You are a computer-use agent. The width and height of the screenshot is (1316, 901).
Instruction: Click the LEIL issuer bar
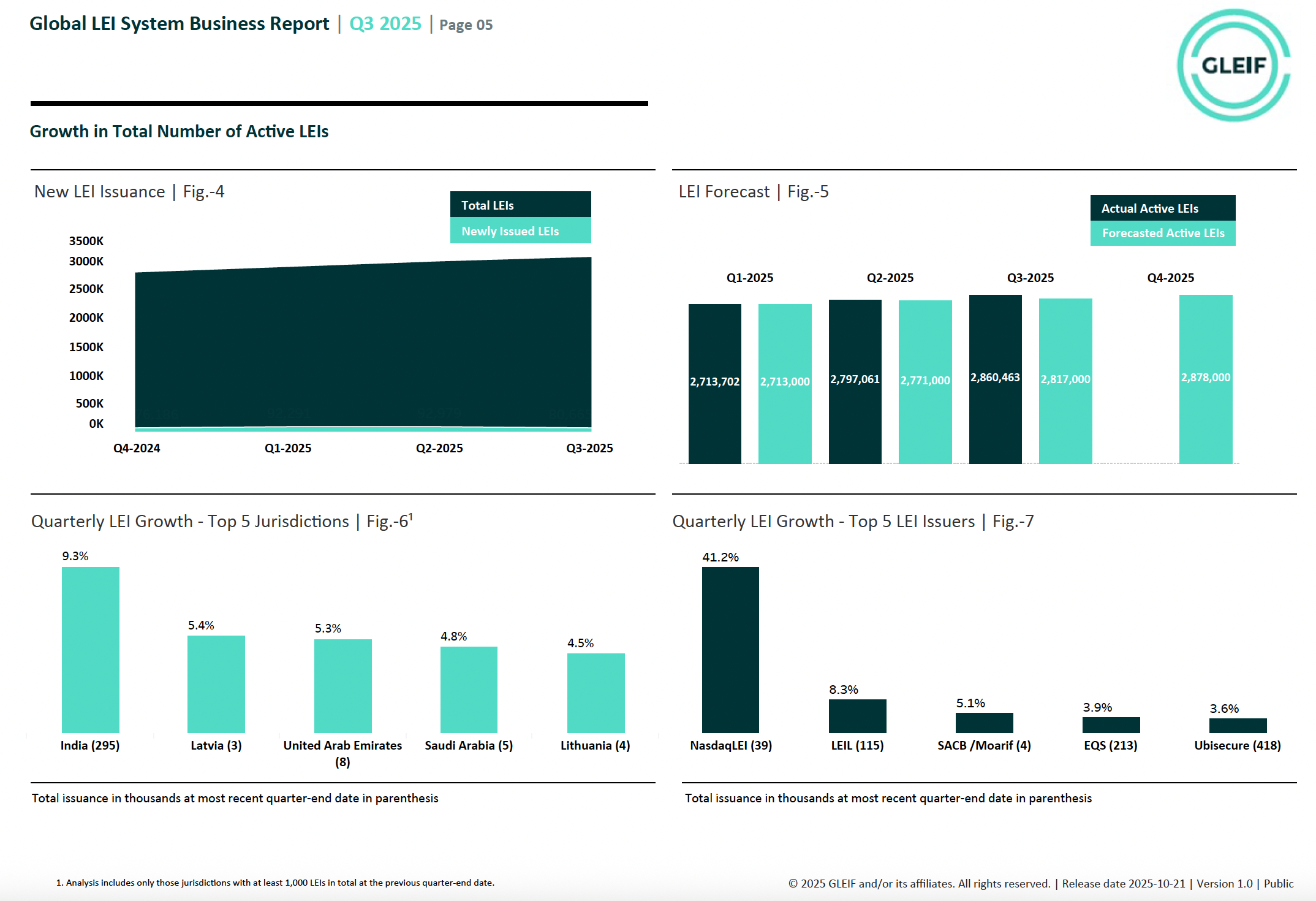coord(857,715)
